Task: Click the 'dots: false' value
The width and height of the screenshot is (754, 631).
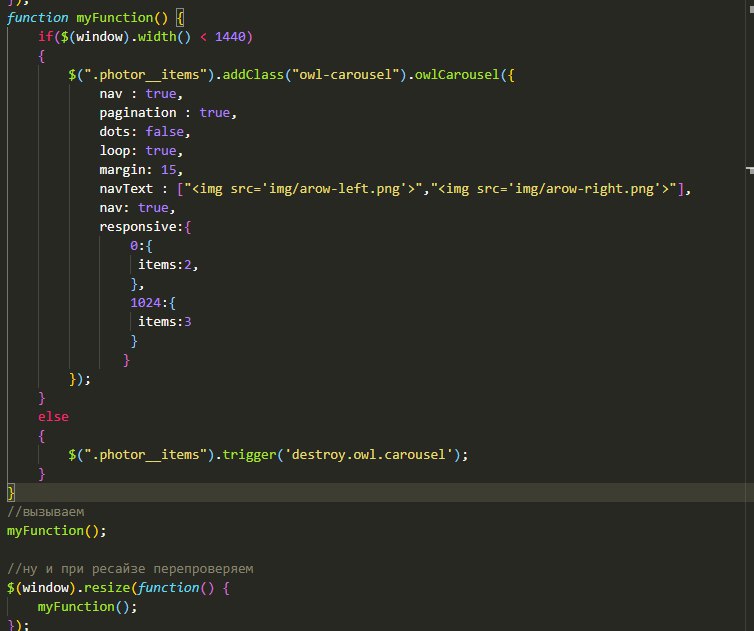Action: [165, 131]
